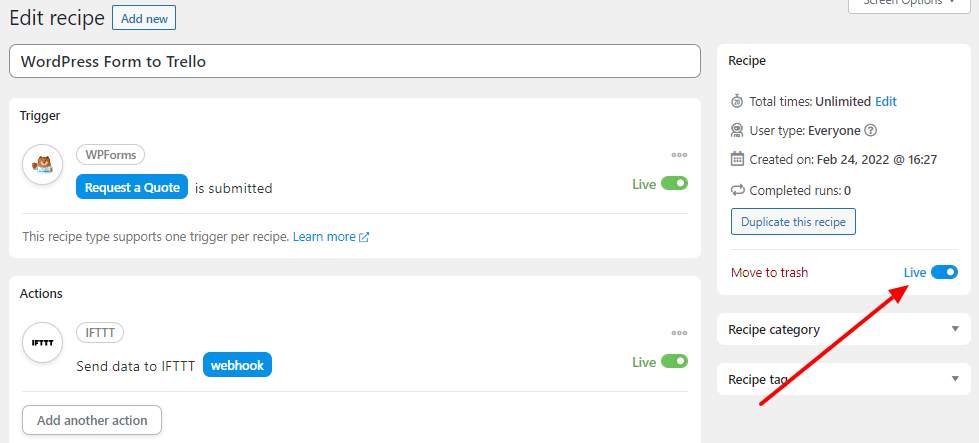Open the IFTTT action's three-dot menu

pyautogui.click(x=679, y=333)
